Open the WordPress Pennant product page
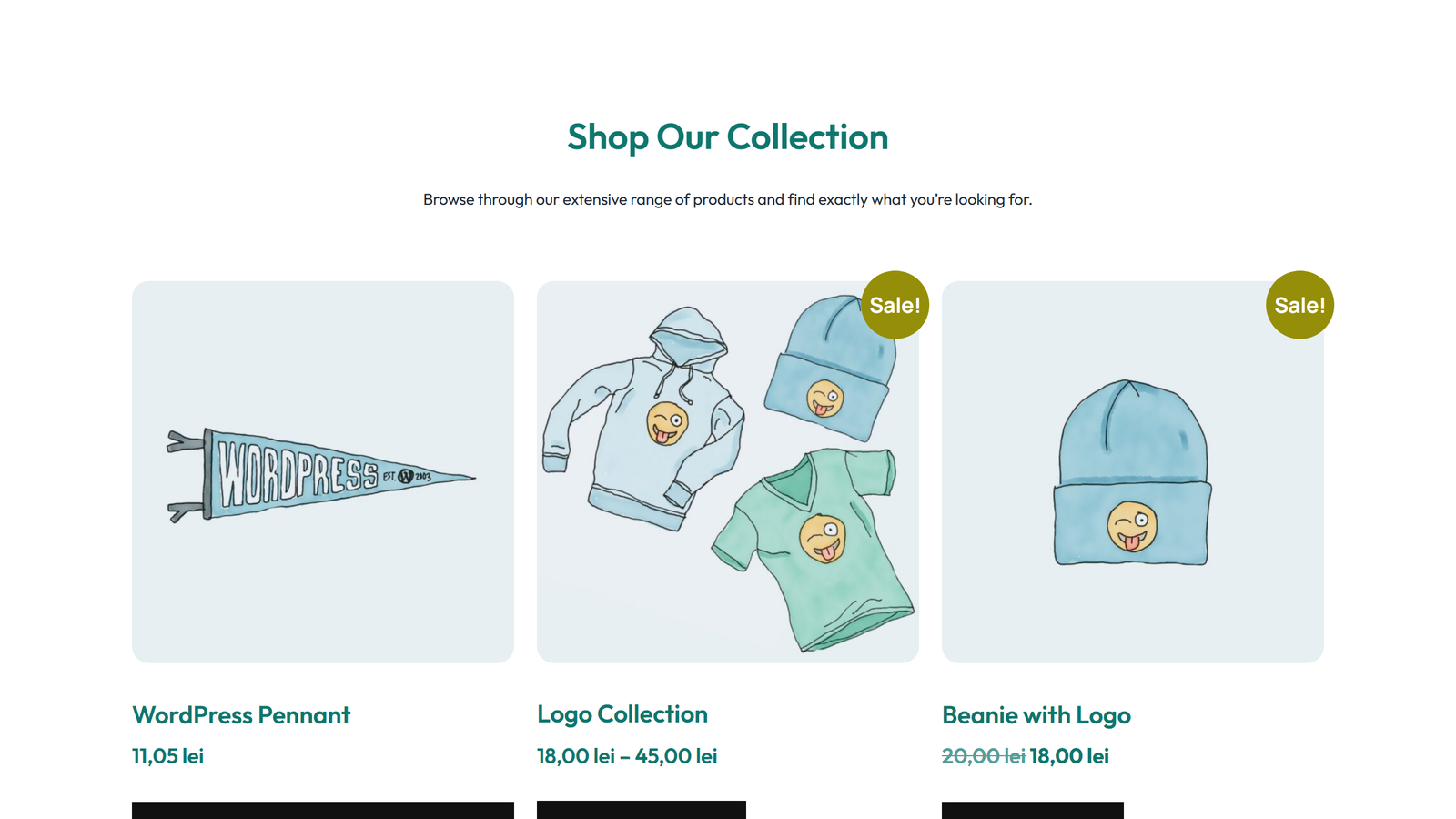 click(240, 715)
